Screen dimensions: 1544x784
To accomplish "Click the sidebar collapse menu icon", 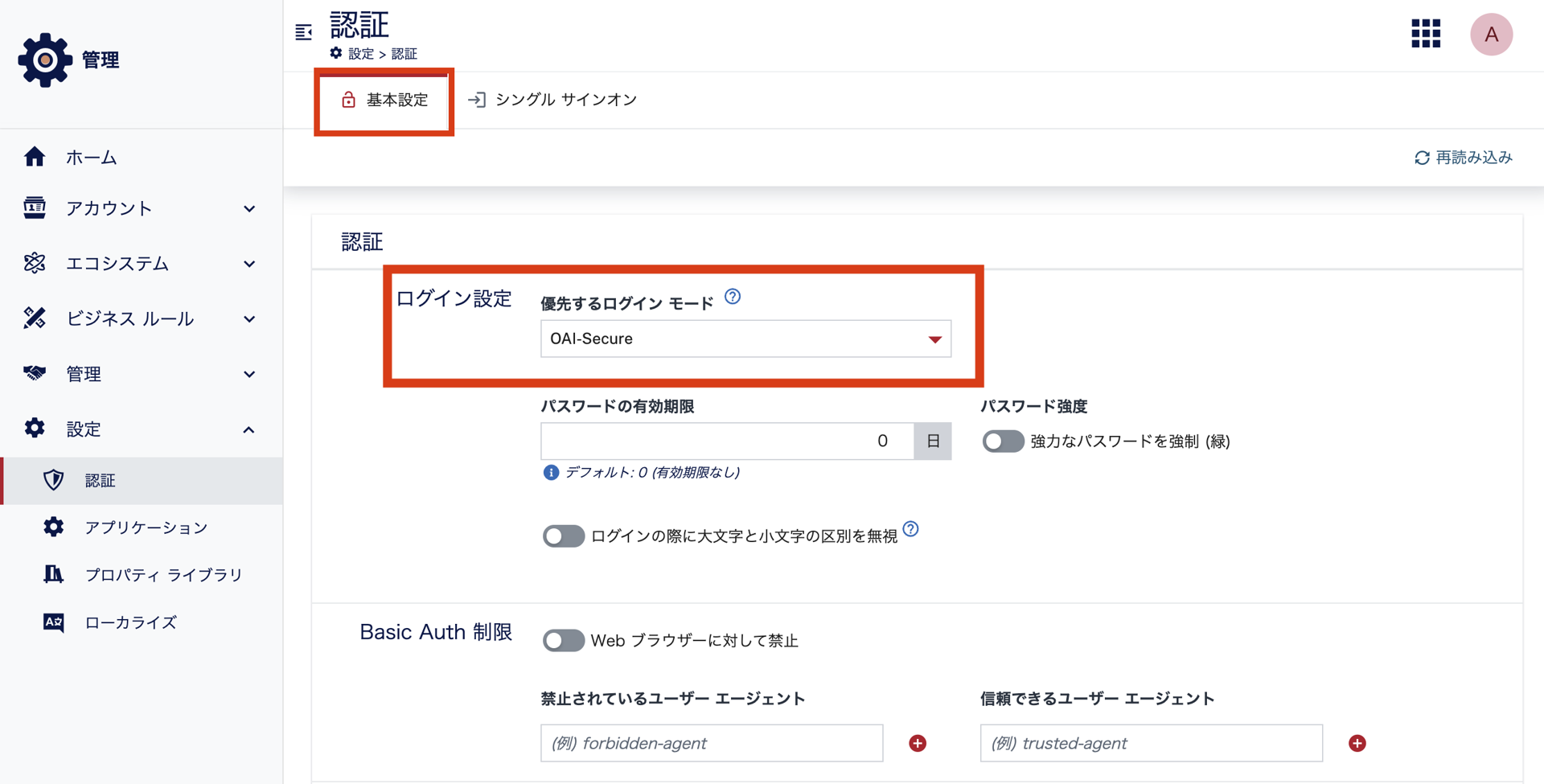I will click(x=303, y=32).
